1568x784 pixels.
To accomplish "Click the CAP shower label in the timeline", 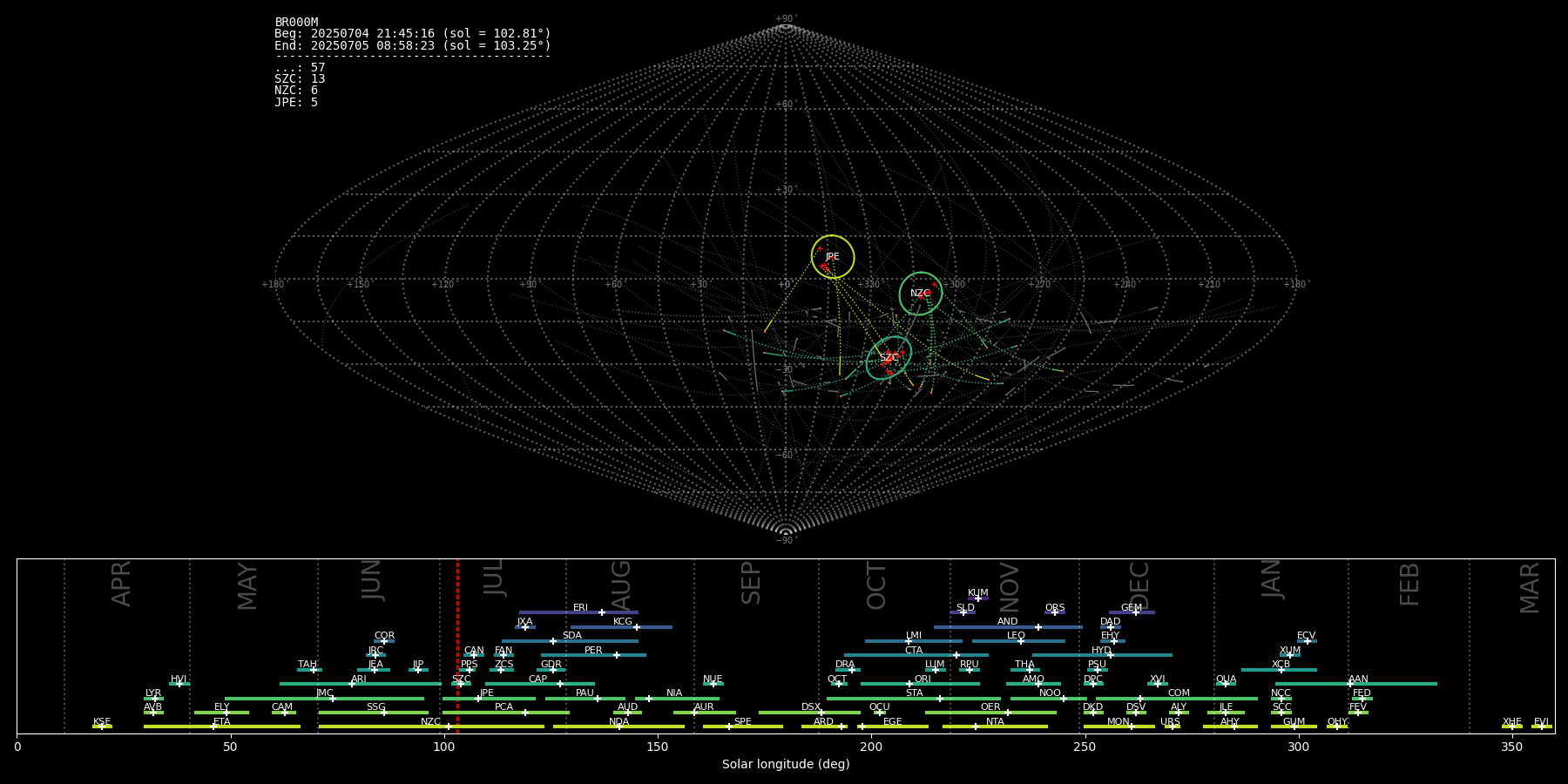I will point(537,679).
